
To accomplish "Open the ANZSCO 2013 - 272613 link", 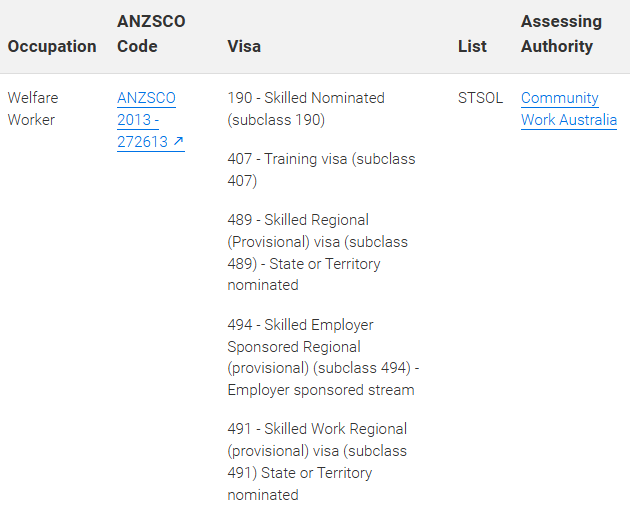I will click(146, 120).
